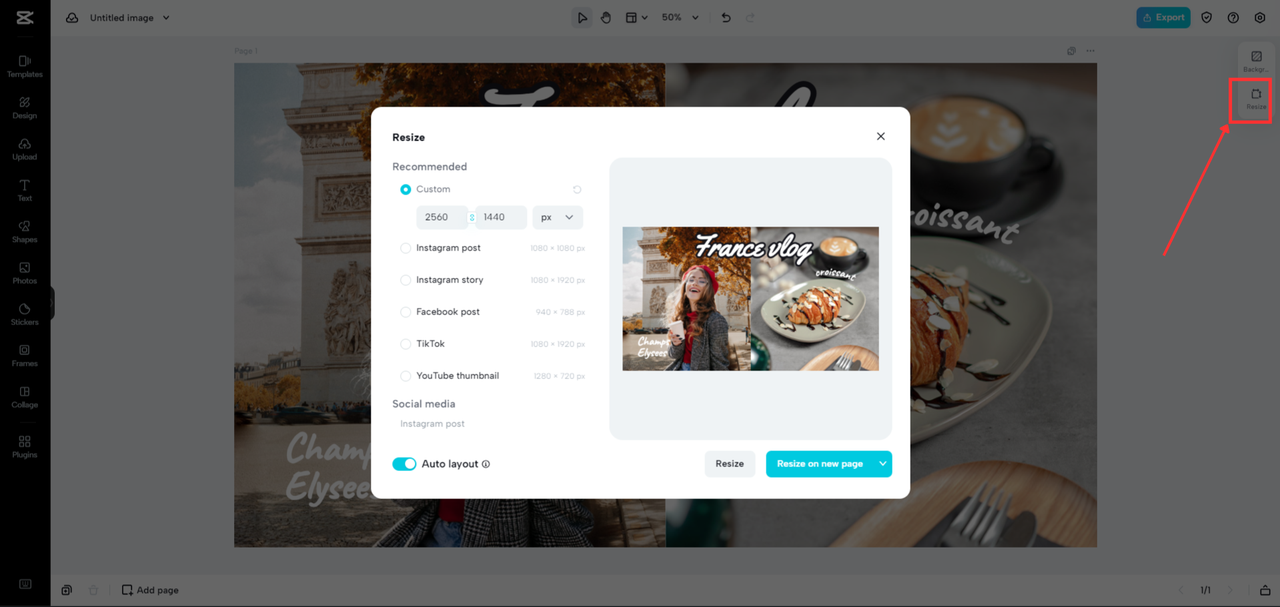Click the copy page icon in bottom bar

point(67,590)
